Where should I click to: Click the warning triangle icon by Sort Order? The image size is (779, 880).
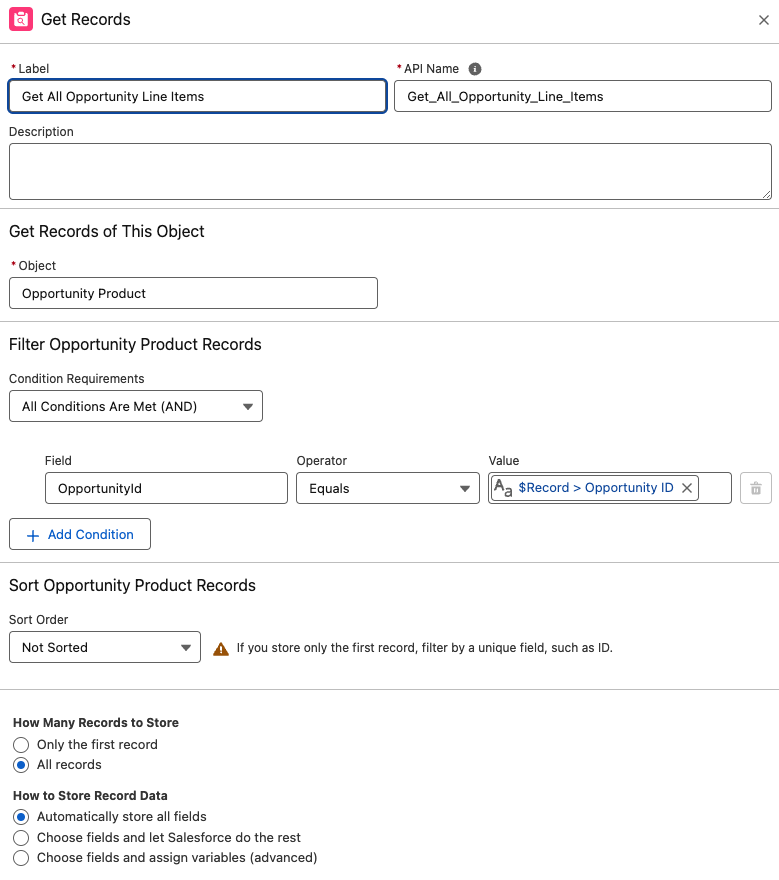pyautogui.click(x=221, y=649)
